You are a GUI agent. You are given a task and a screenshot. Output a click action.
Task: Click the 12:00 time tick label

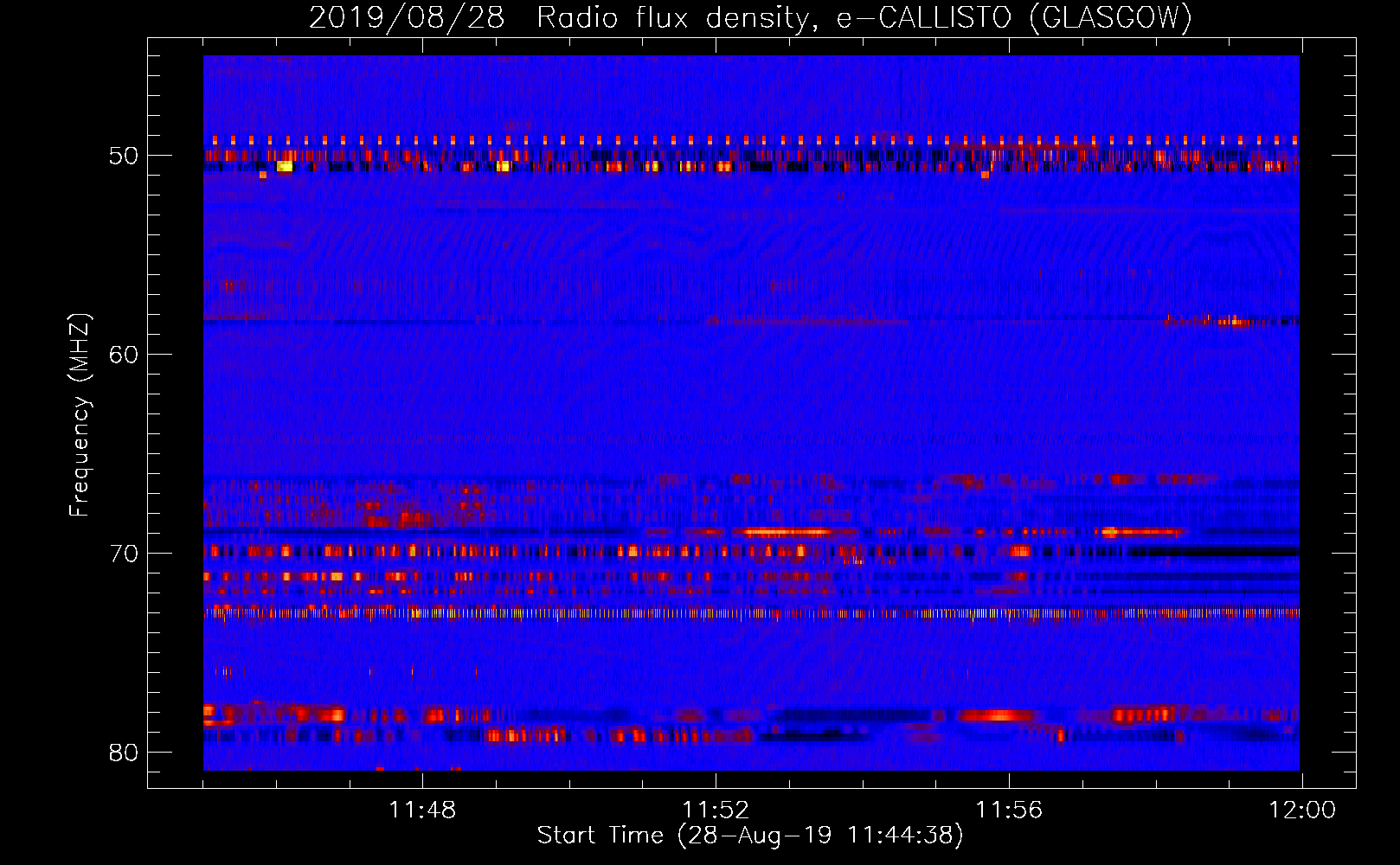[x=1302, y=811]
